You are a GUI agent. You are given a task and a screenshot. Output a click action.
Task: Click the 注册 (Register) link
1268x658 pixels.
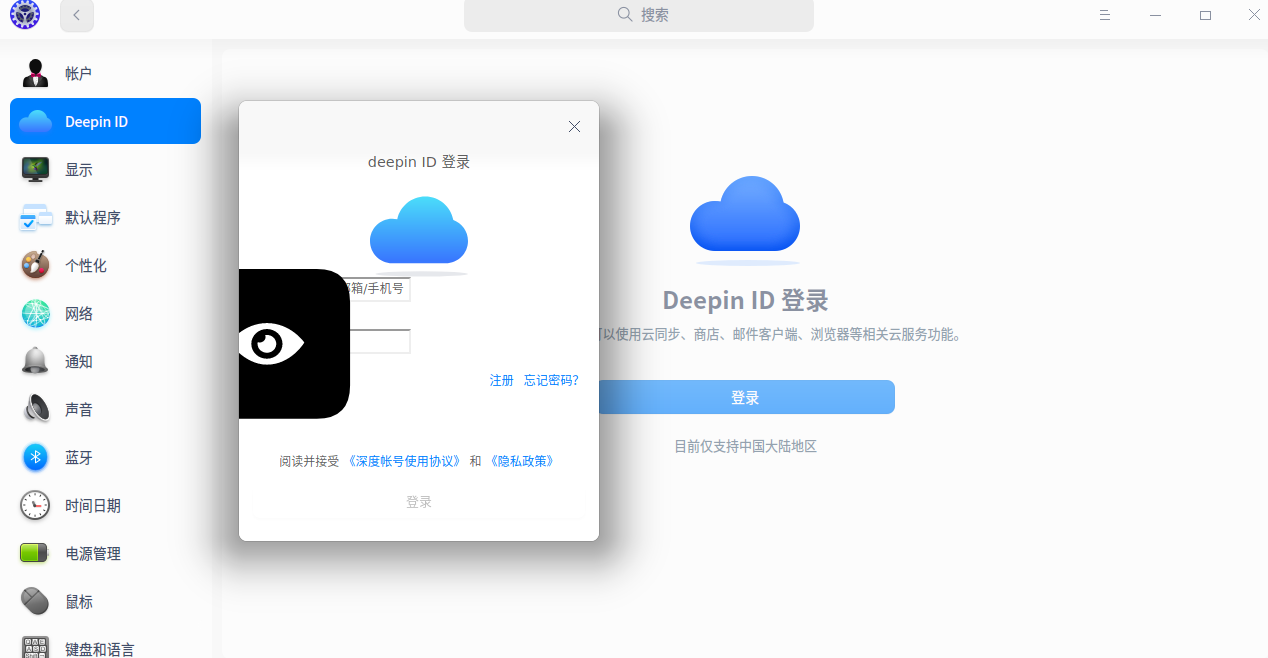click(501, 380)
